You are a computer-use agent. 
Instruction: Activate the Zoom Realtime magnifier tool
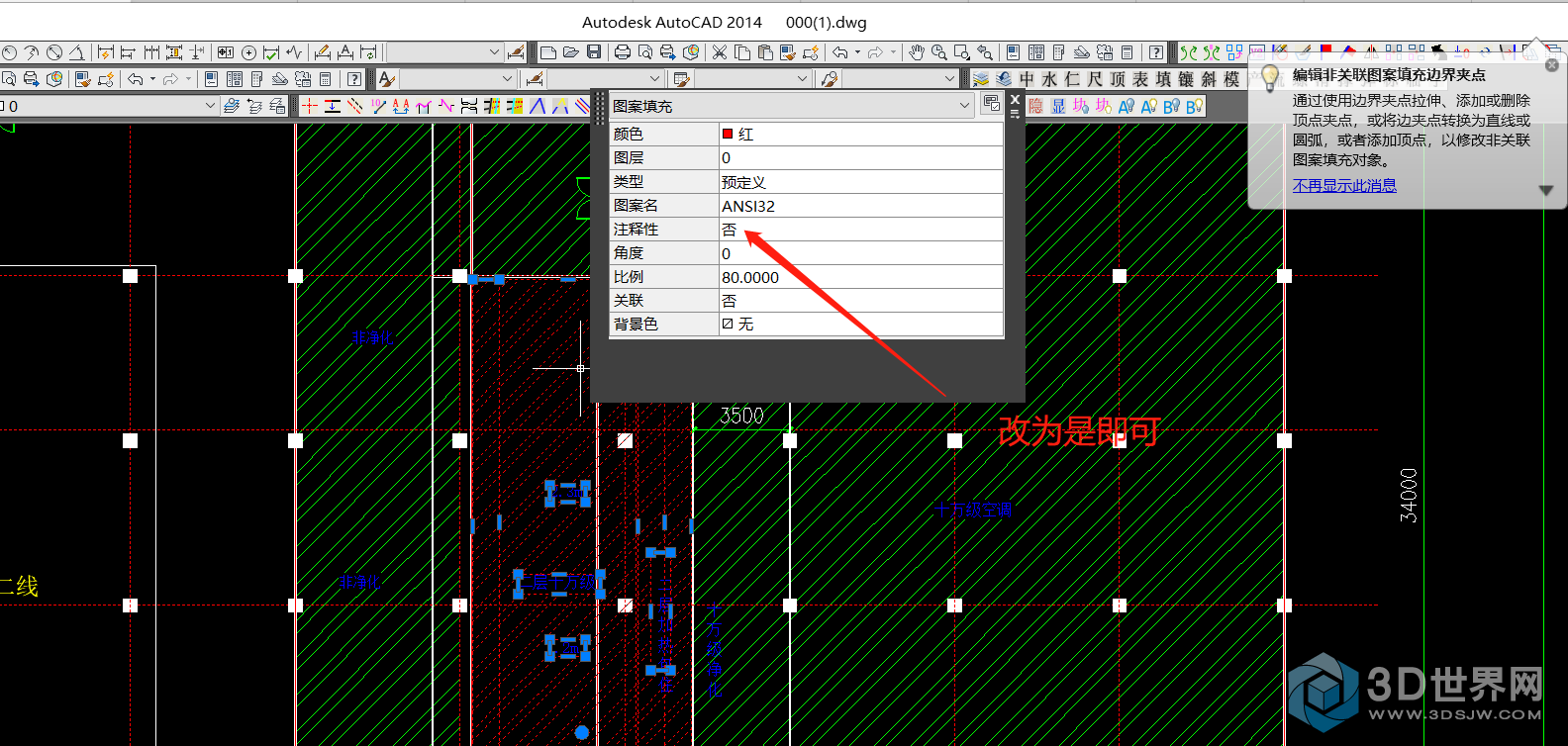[x=938, y=52]
